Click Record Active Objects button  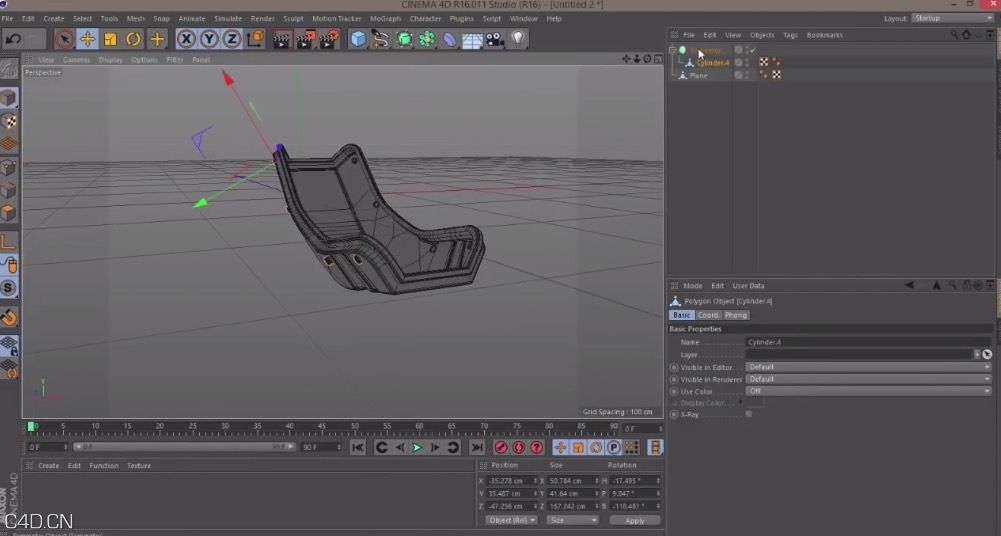(500, 447)
